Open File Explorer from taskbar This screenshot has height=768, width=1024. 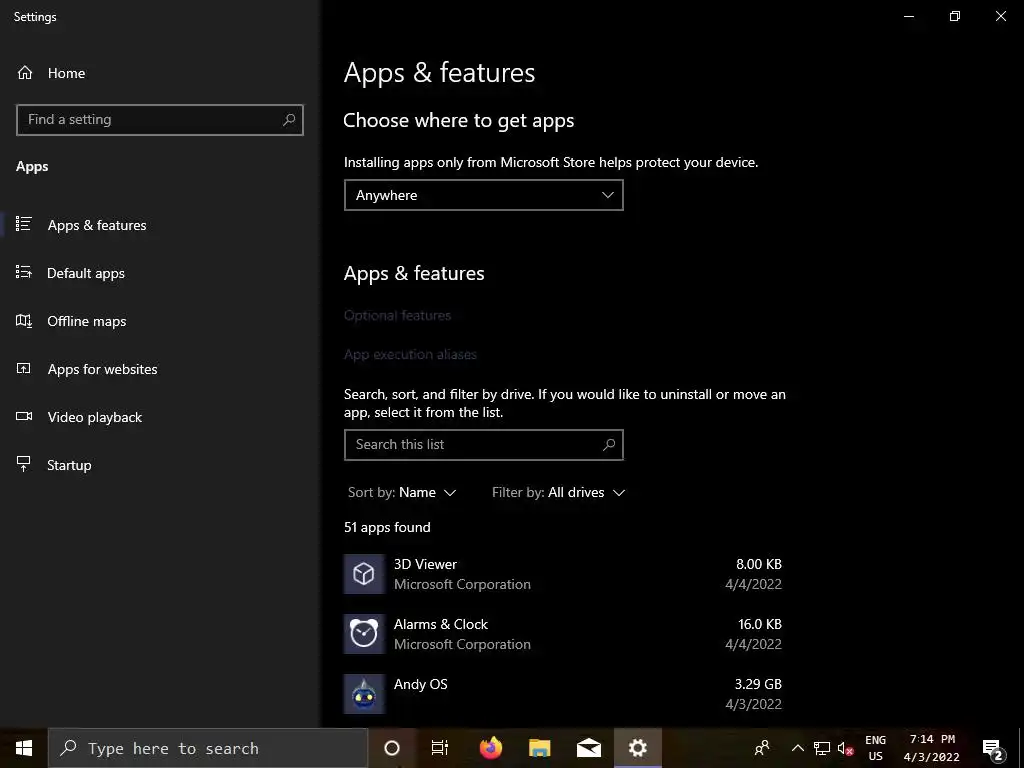pyautogui.click(x=539, y=748)
